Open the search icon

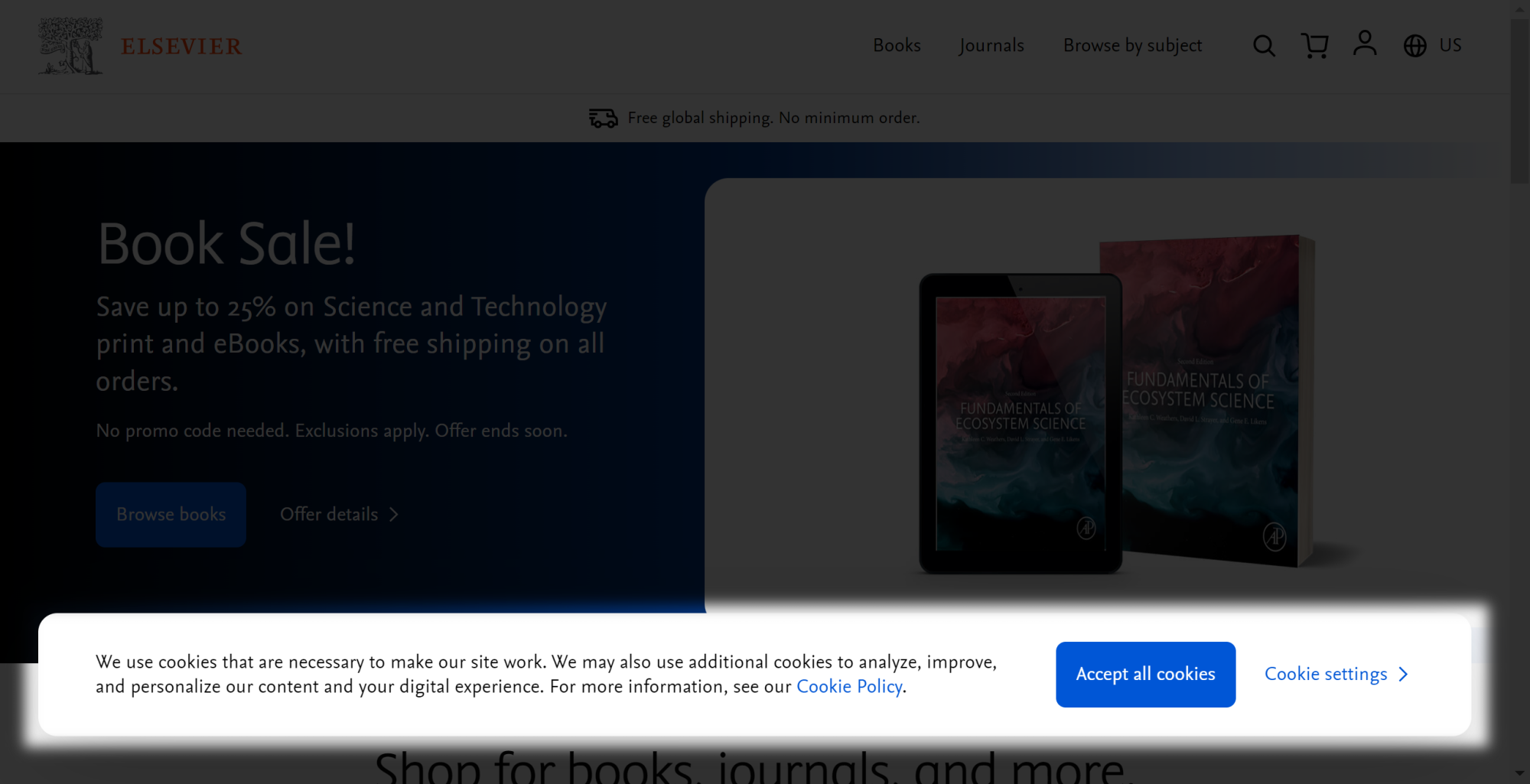pos(1264,45)
